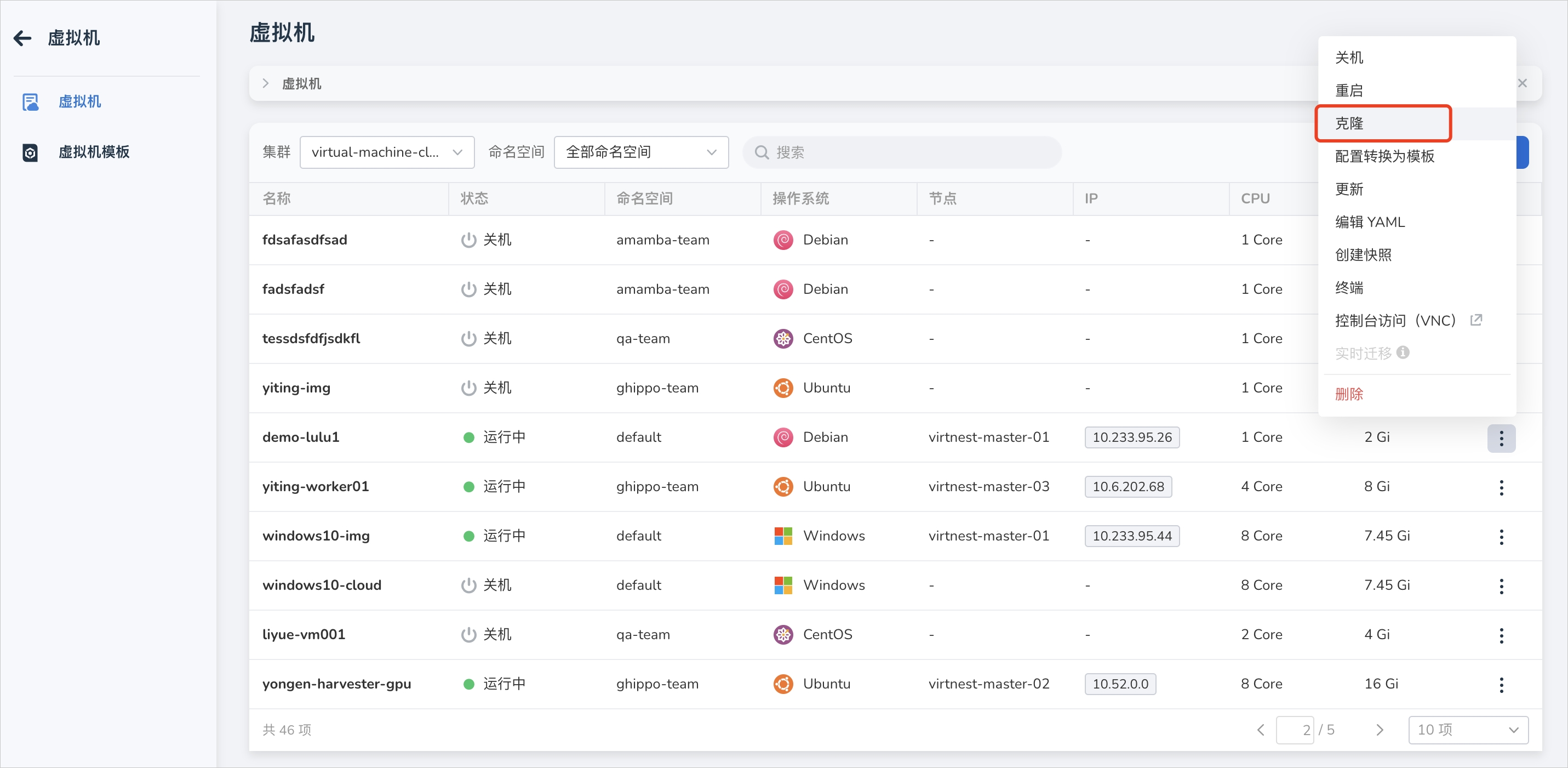Click power icon in fadsfadsf row

[x=468, y=289]
